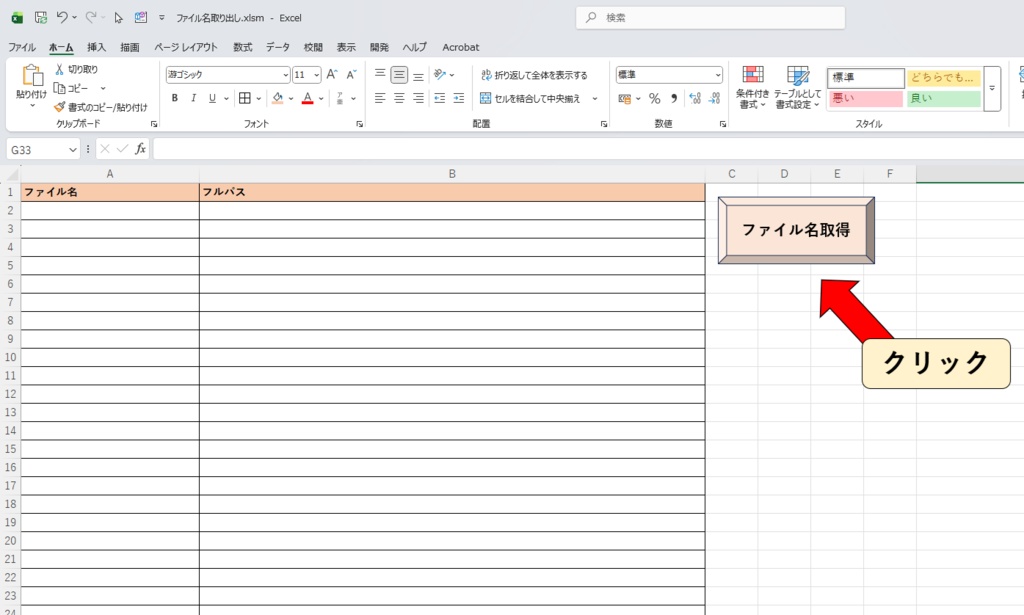Expand the cell styles gallery
This screenshot has height=615, width=1024.
coord(992,89)
